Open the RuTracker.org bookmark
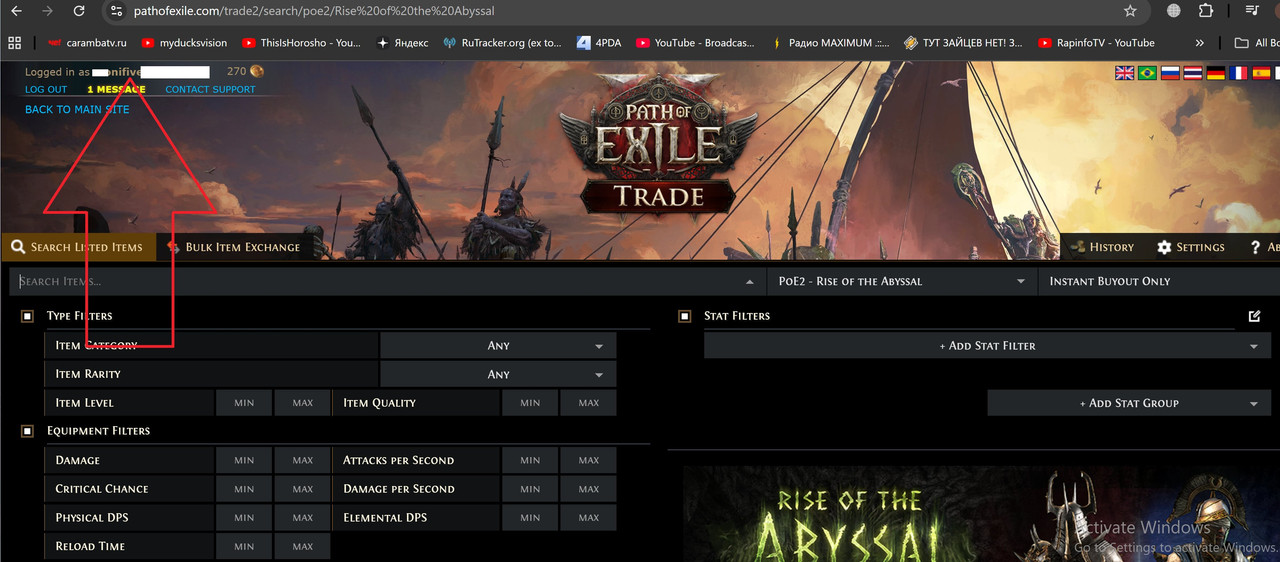This screenshot has height=562, width=1280. click(x=504, y=43)
